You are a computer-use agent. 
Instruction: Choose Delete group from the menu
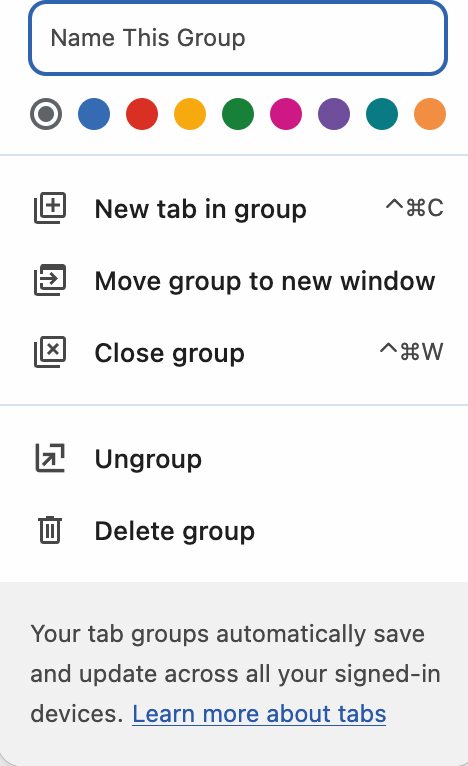[234, 531]
